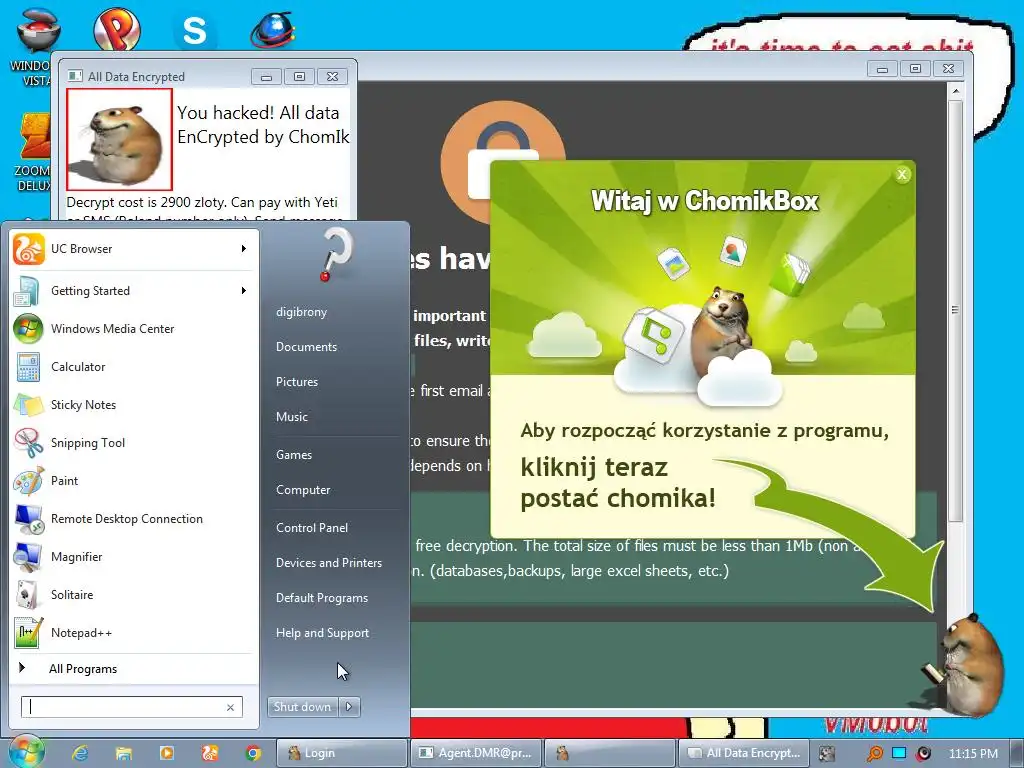Screen dimensions: 1024x768
Task: Switch to Login taskbar window
Action: pyautogui.click(x=342, y=753)
